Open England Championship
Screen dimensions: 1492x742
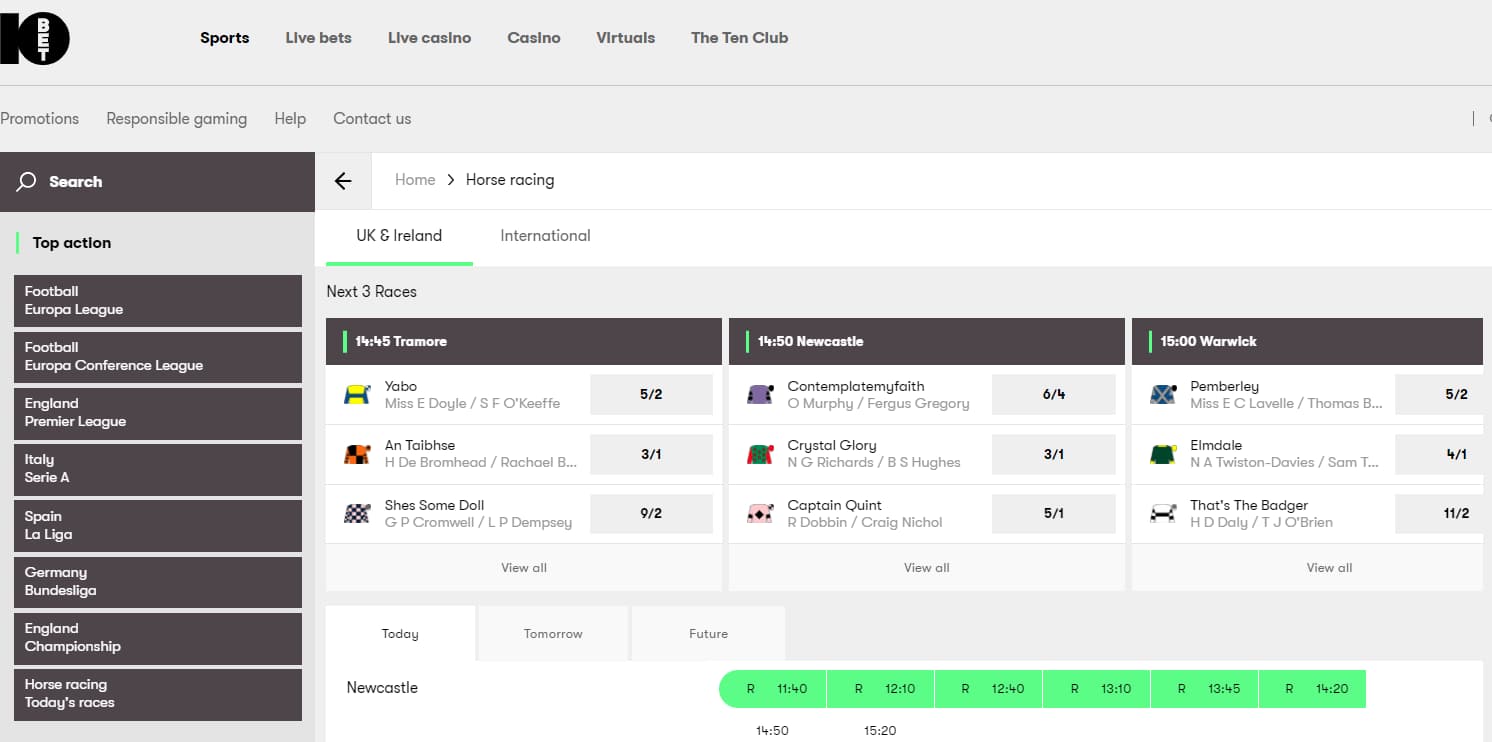point(158,638)
